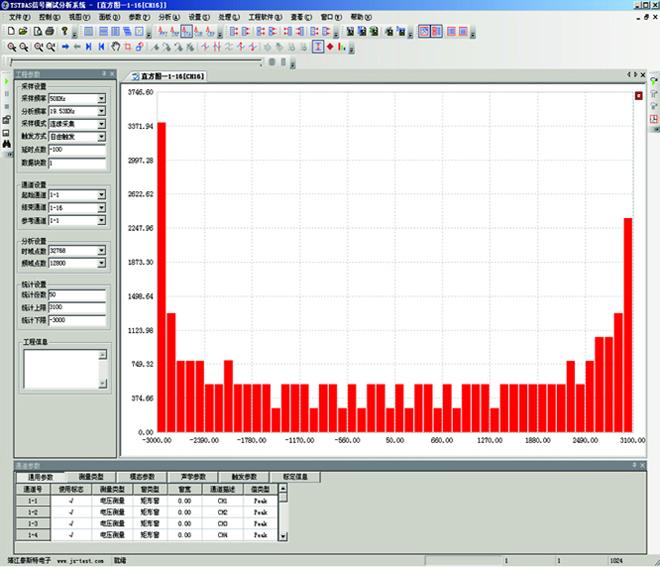Click the red close button on chart
The image size is (660, 567).
(x=638, y=96)
